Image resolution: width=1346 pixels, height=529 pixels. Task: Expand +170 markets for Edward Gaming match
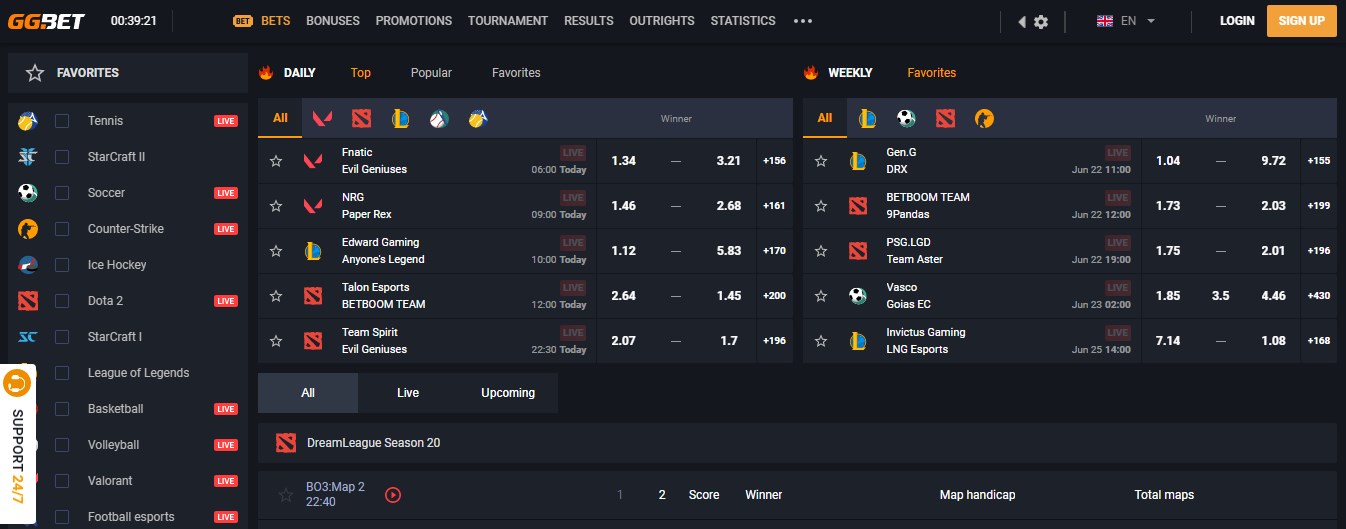(x=774, y=251)
